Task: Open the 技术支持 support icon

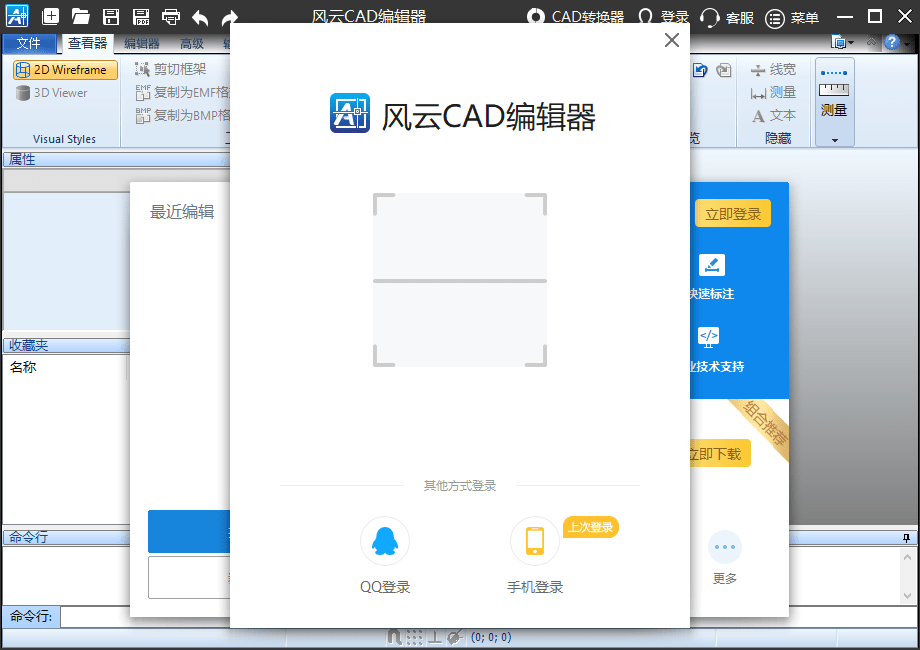Action: click(709, 337)
